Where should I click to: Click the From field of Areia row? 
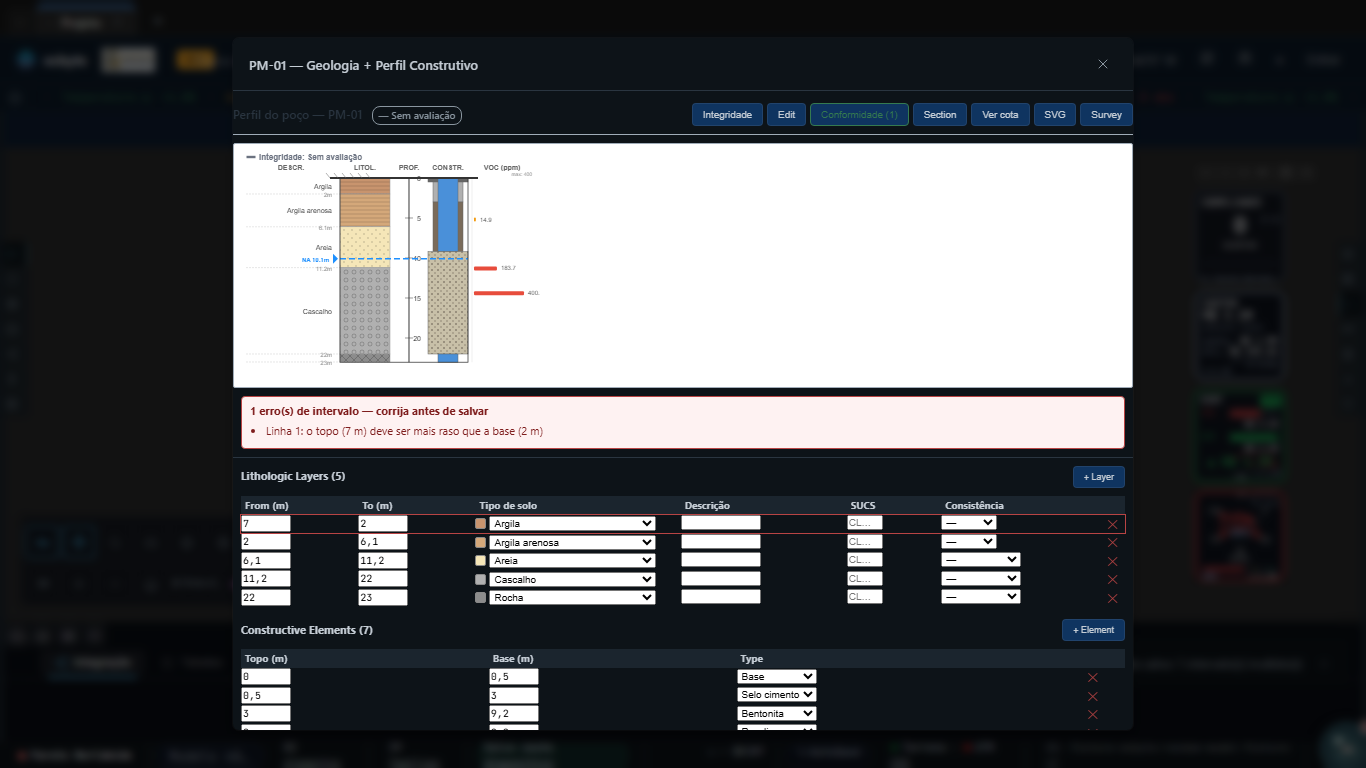[266, 560]
